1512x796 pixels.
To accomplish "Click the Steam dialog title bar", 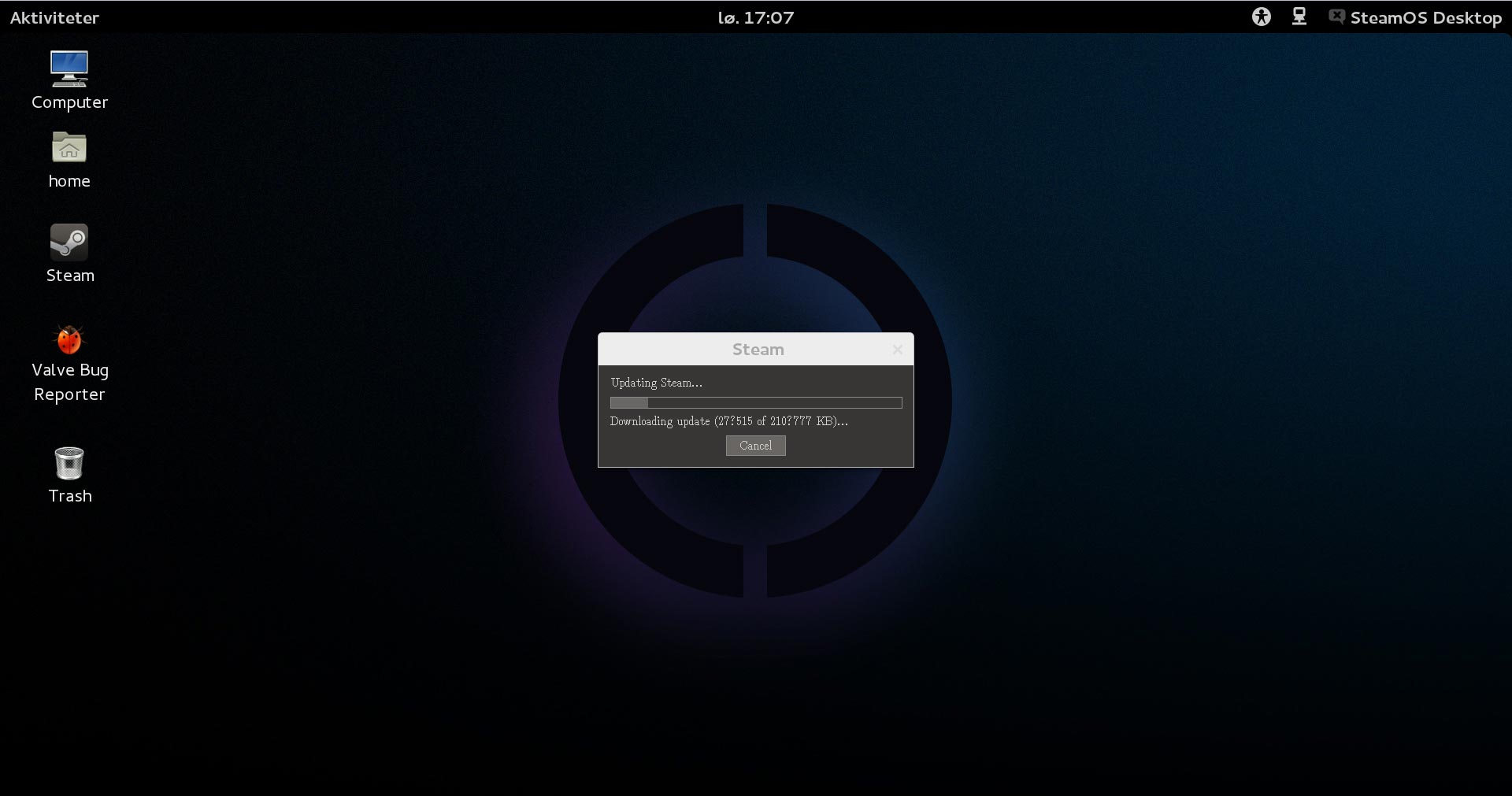I will [x=756, y=350].
